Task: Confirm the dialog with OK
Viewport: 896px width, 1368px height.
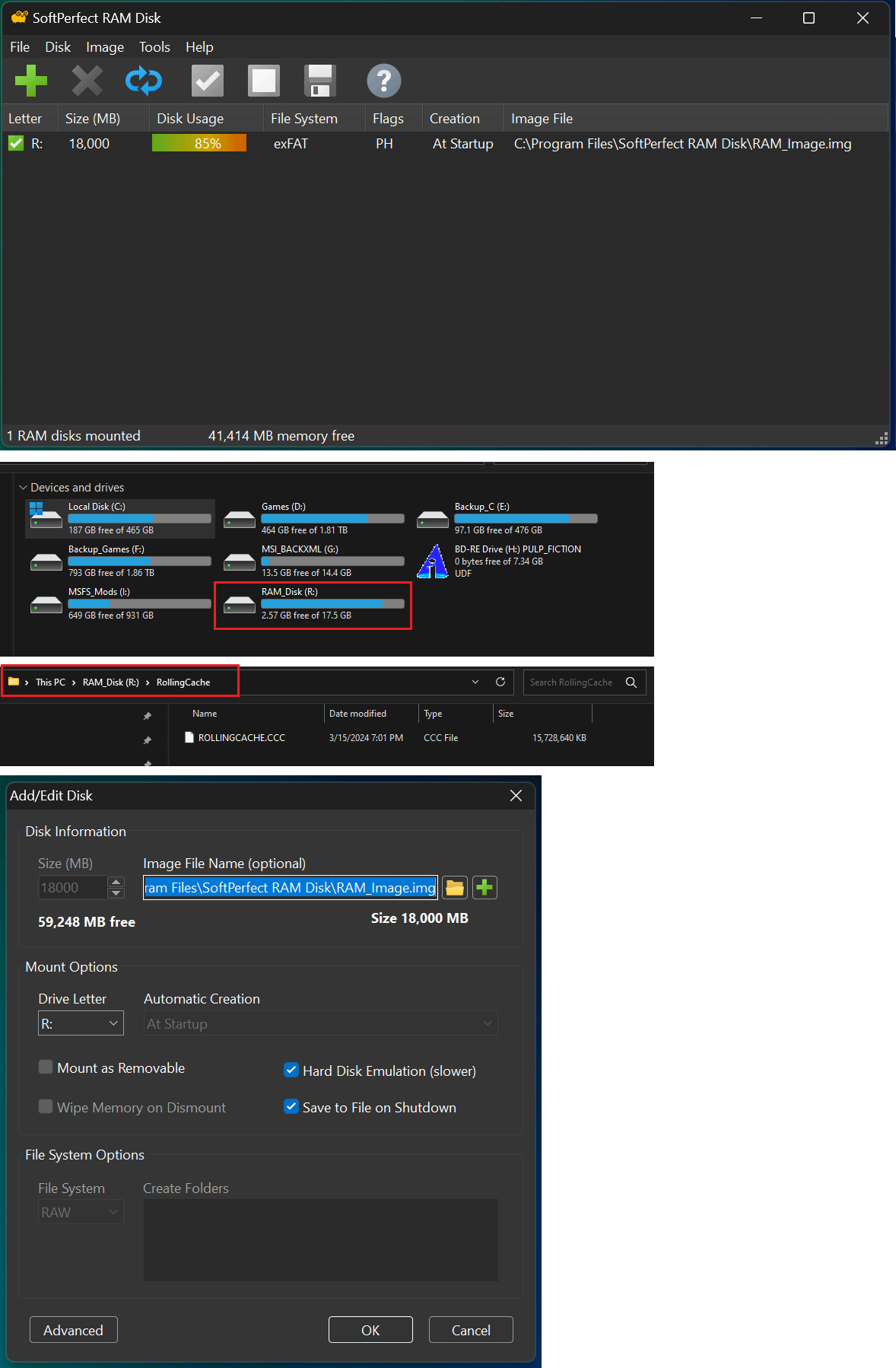Action: coord(370,1330)
